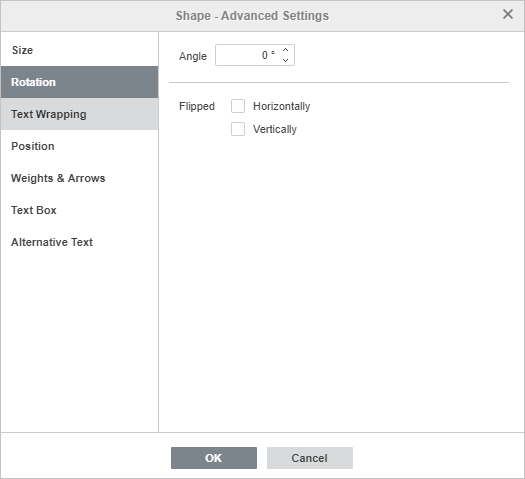Screen dimensions: 525x479
Task: Enable the Flipped Horizontally checkbox
Action: click(x=238, y=106)
